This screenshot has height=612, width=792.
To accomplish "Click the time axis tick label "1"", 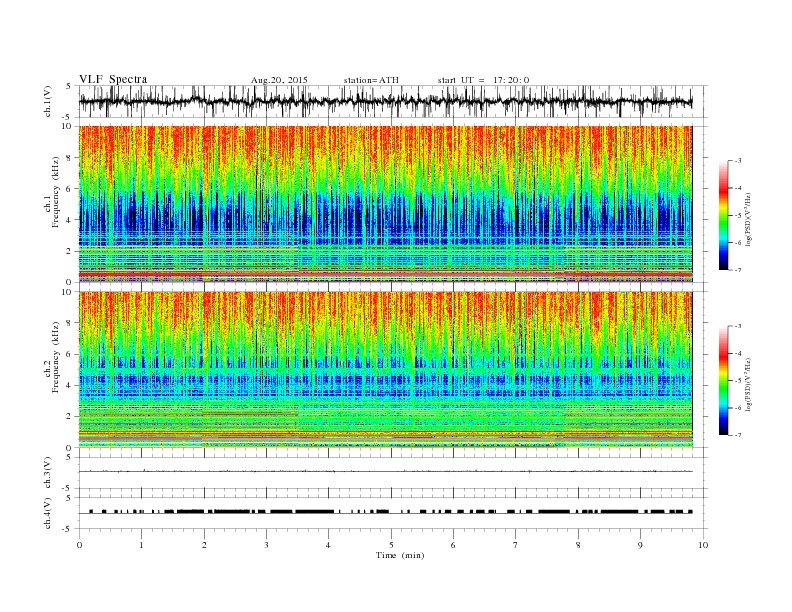I will (141, 545).
